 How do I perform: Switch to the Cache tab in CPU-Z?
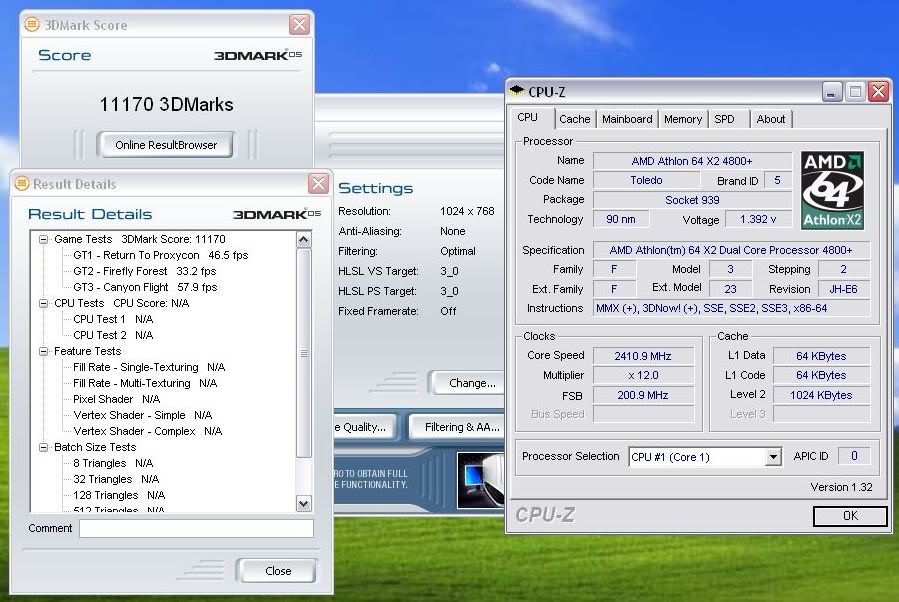point(574,119)
